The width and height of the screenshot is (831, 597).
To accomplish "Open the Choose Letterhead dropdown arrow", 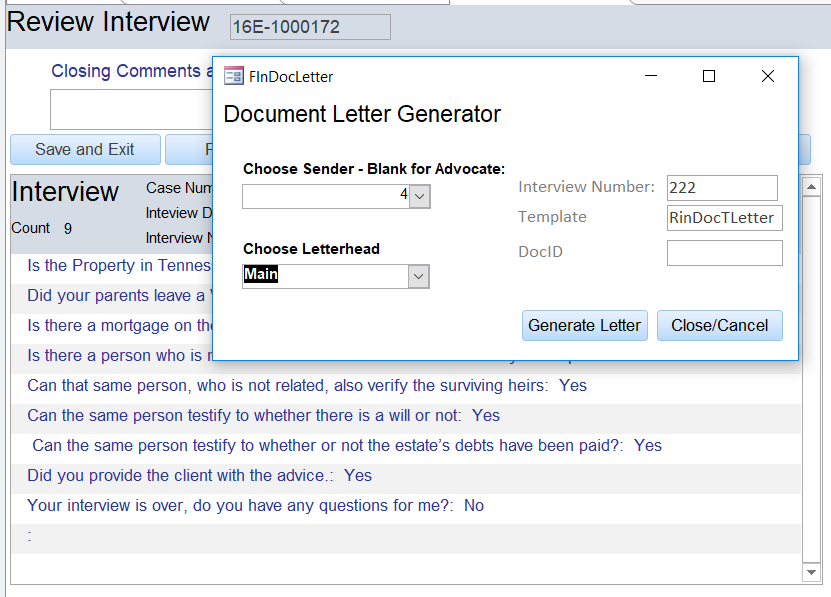I will 420,276.
